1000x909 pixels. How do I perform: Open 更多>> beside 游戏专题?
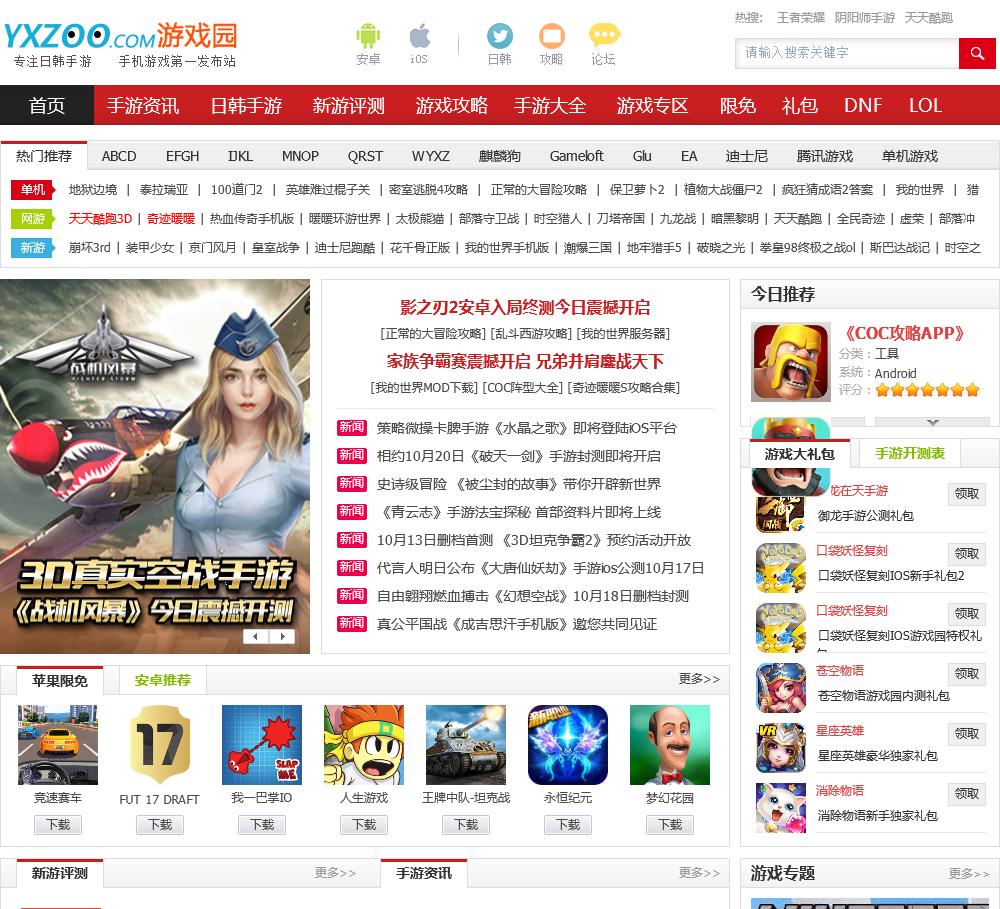coord(969,873)
